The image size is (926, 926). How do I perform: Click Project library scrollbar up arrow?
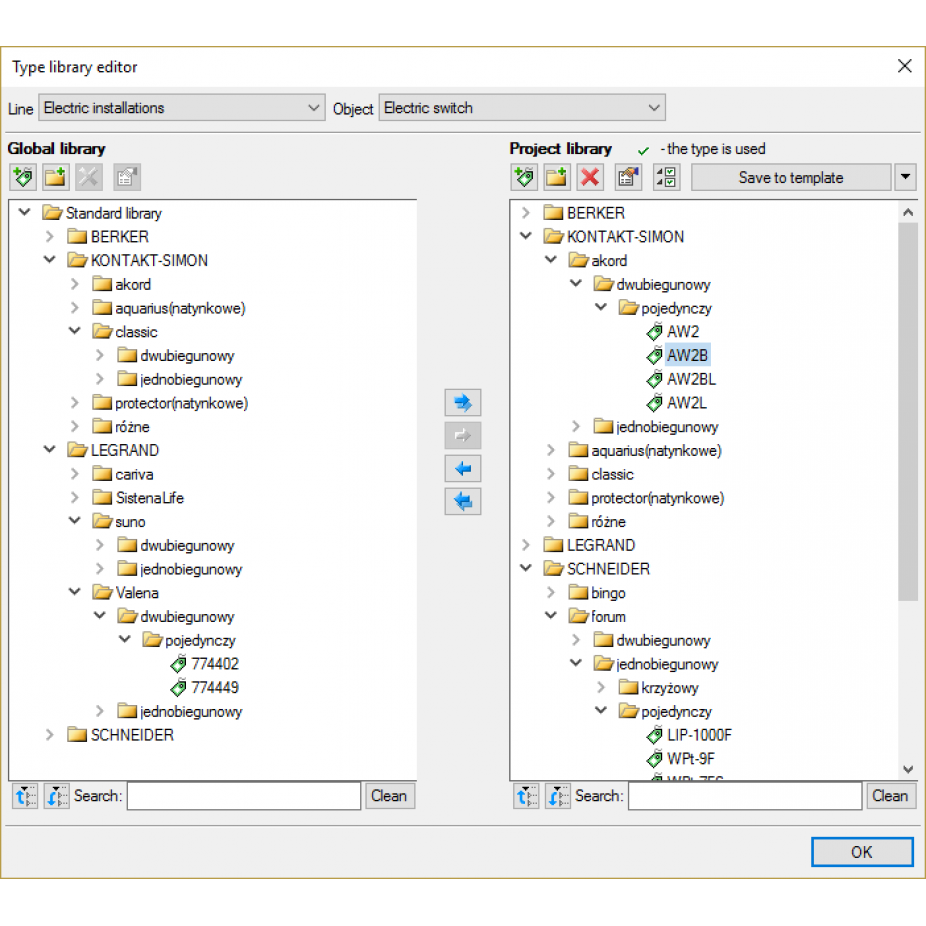click(x=908, y=212)
